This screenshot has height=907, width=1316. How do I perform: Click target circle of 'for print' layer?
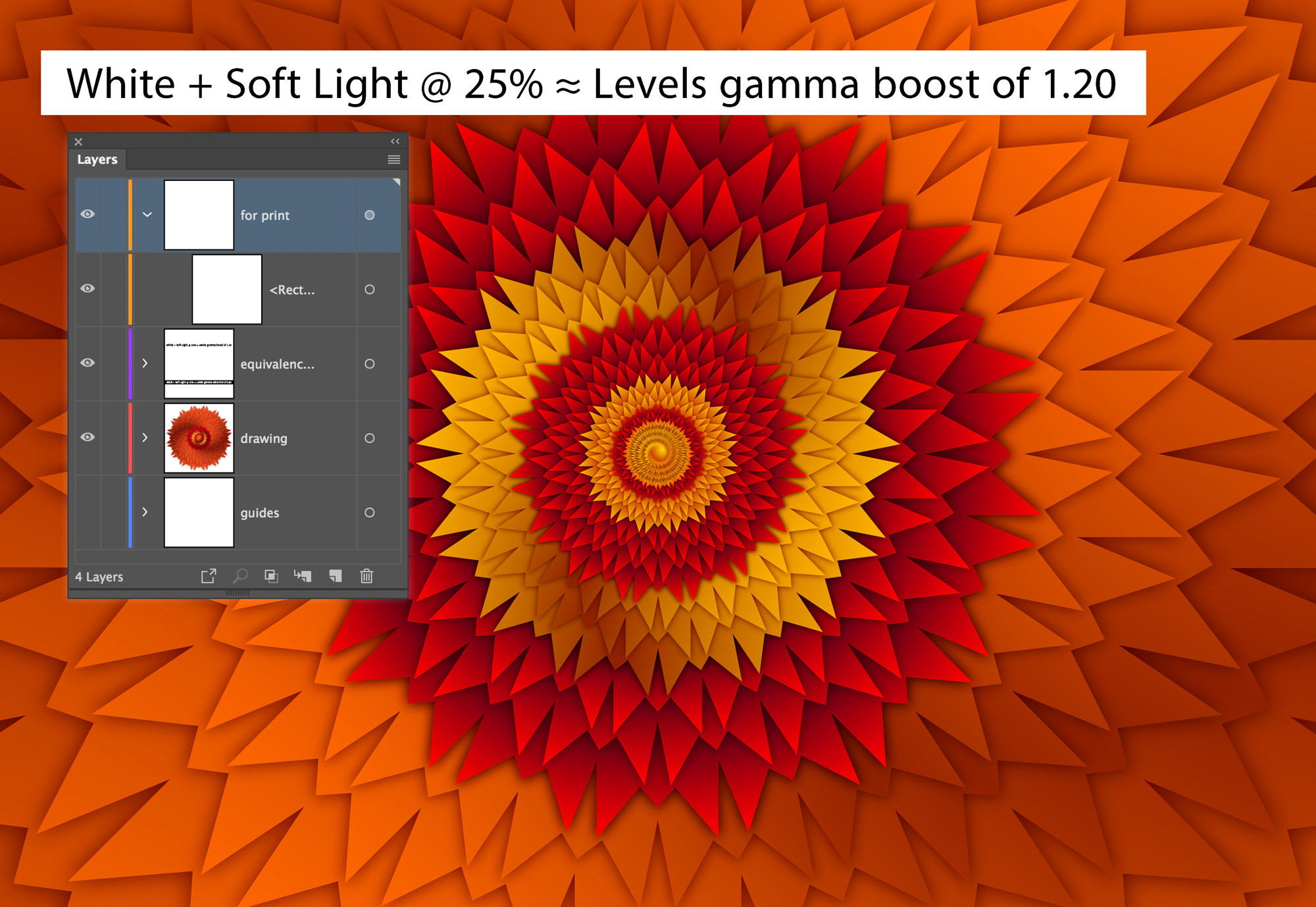coord(370,215)
